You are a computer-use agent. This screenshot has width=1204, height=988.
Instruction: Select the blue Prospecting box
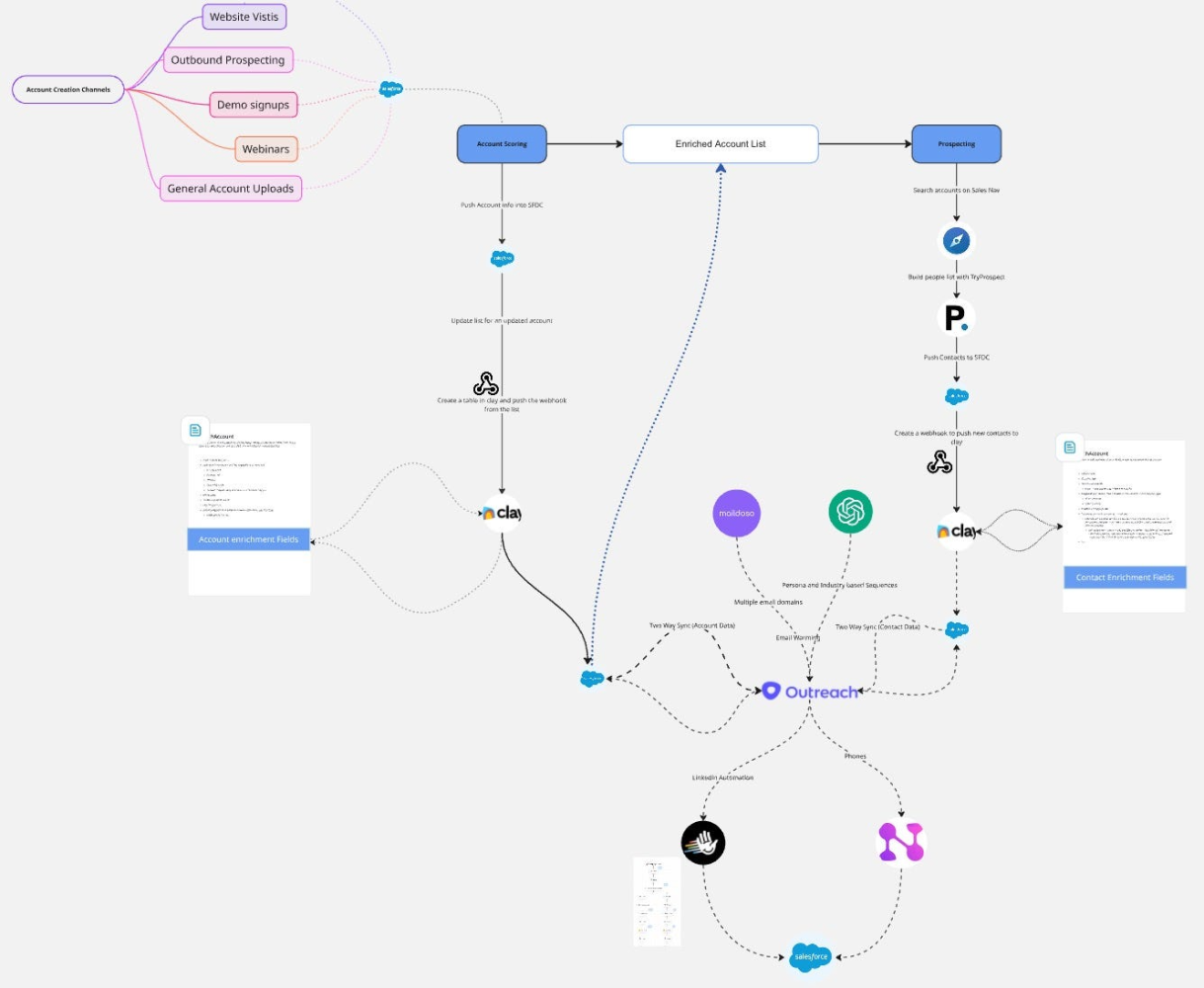(956, 144)
